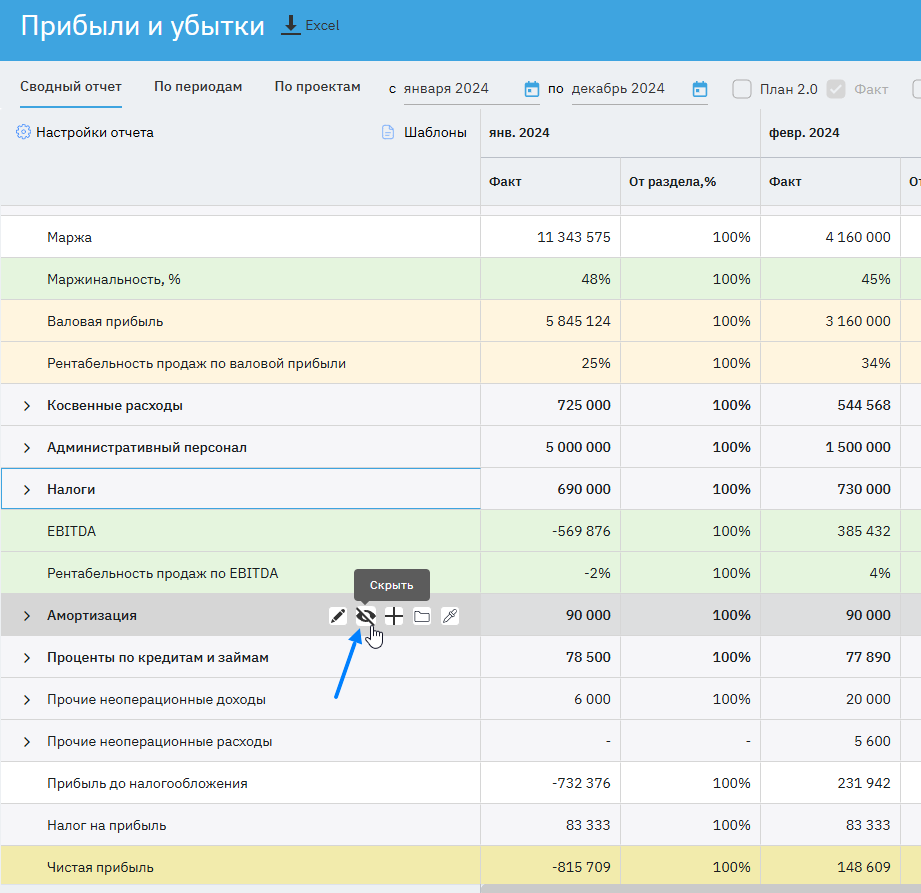The image size is (921, 893).
Task: Open the Сводный отчет tab
Action: point(71,87)
